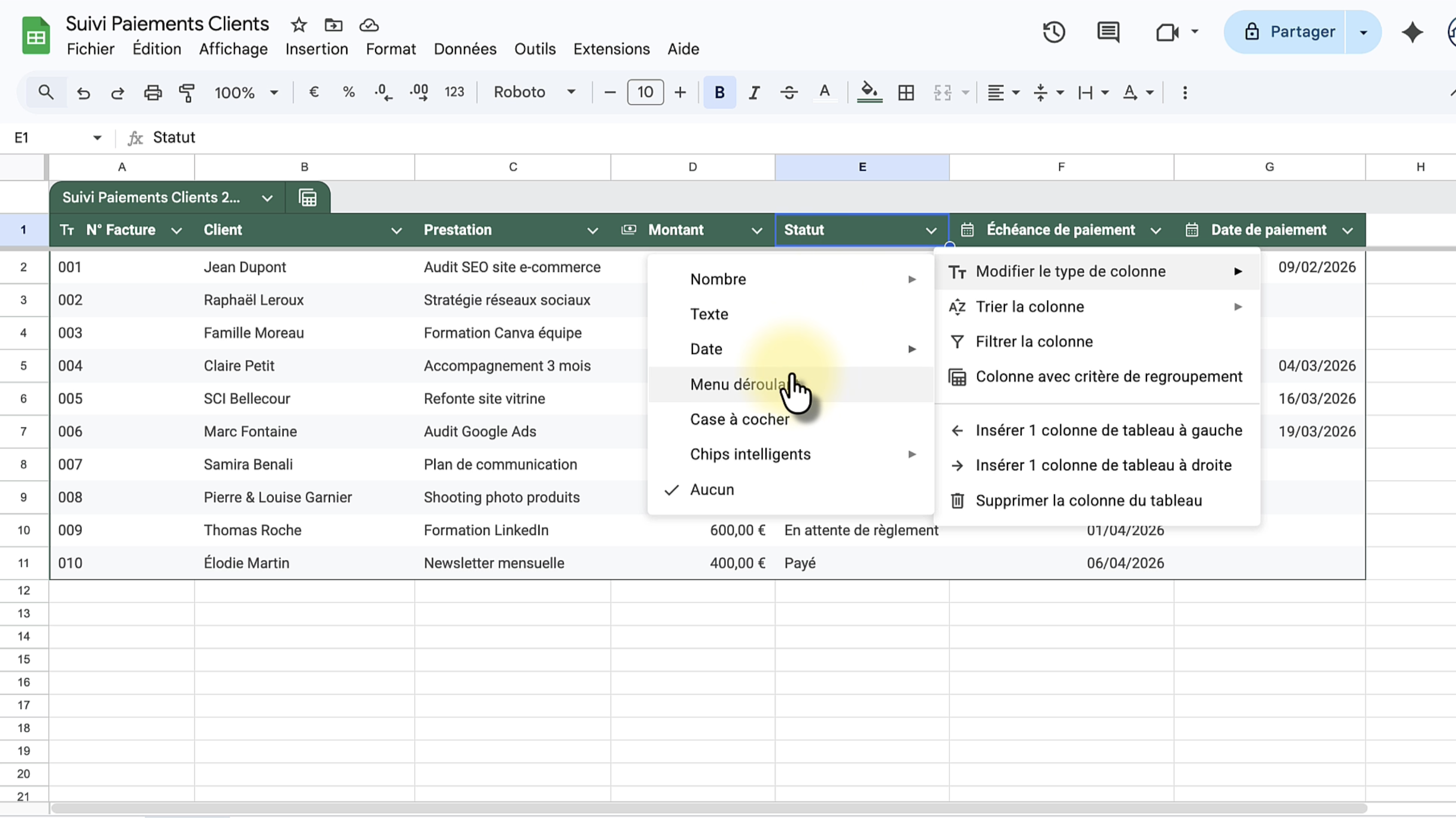The image size is (1456, 818).
Task: Click the paint format roller icon
Action: pos(187,92)
